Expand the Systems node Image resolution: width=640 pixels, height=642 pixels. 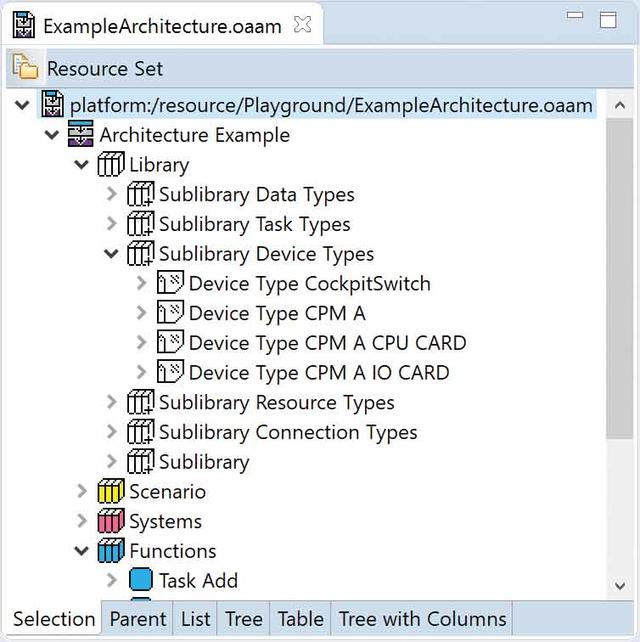(82, 521)
